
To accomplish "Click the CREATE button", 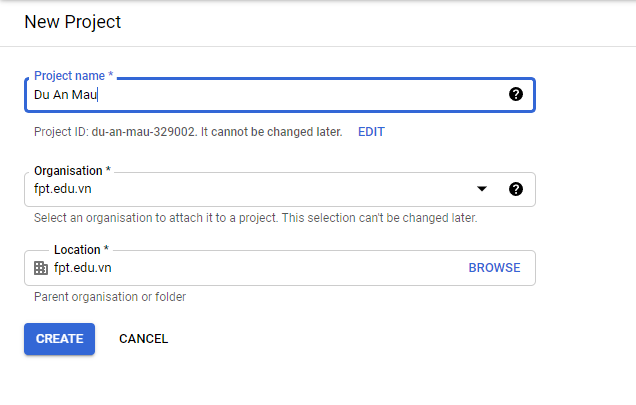I will click(59, 339).
